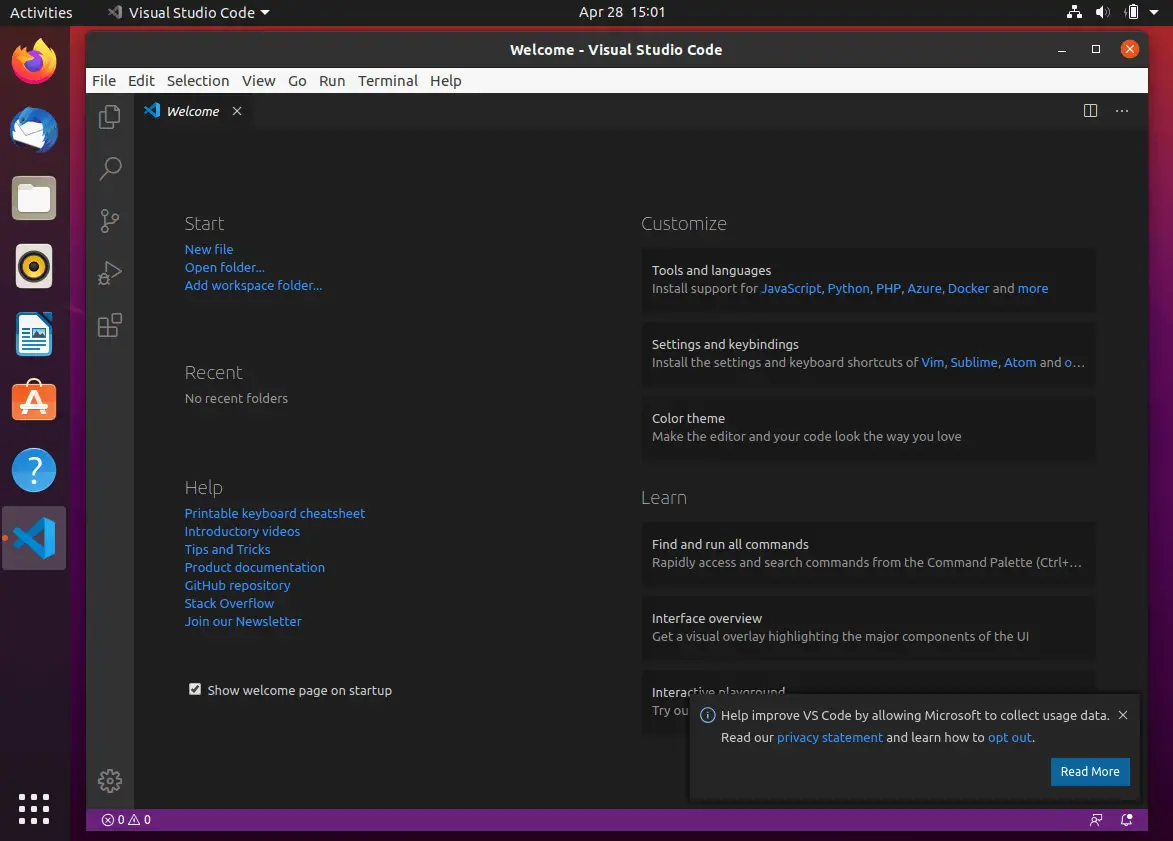Open the Visual Studio Code title bar menu
Image resolution: width=1173 pixels, height=841 pixels.
coord(186,12)
